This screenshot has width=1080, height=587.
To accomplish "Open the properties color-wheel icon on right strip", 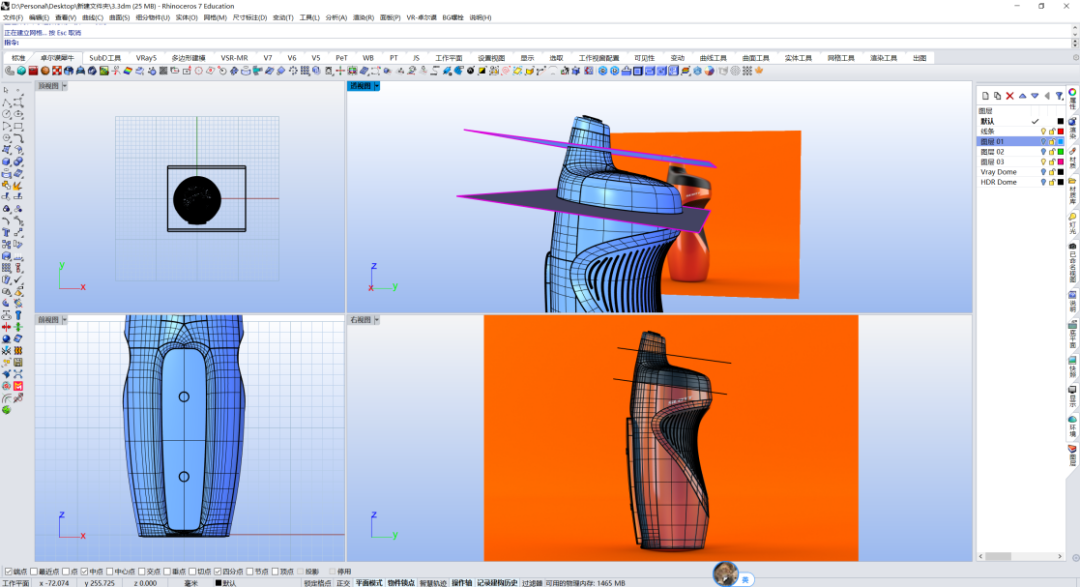I will coord(1072,92).
